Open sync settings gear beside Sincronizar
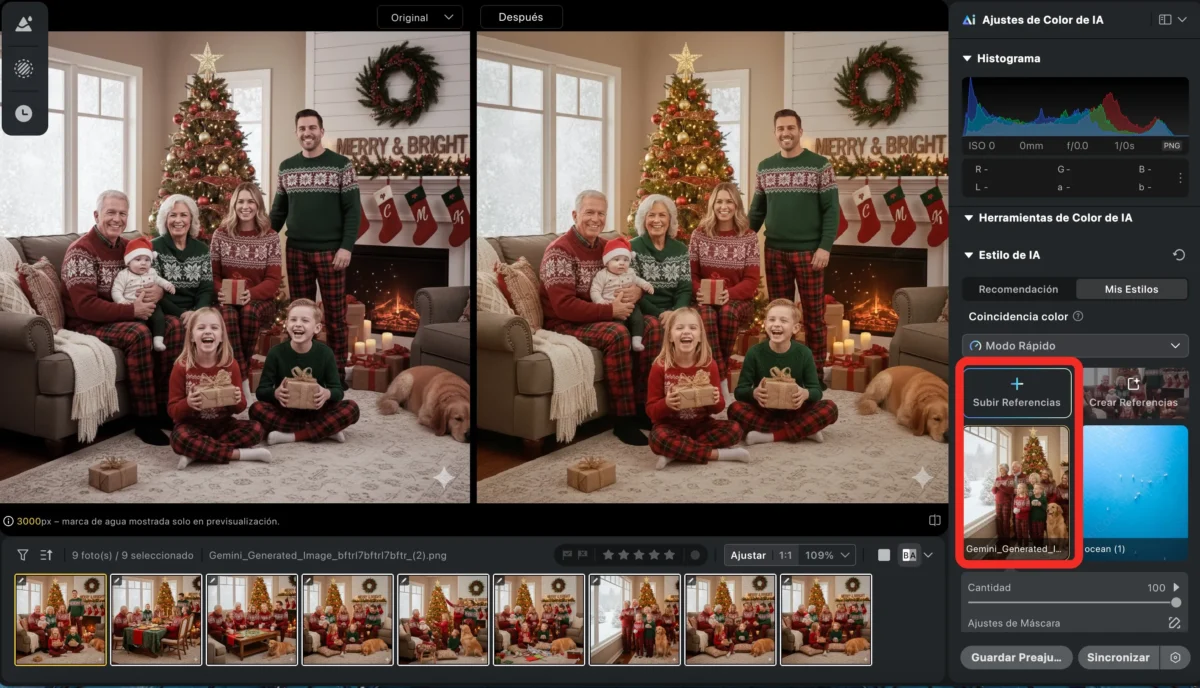Screen dimensions: 1200x688 (1175, 658)
